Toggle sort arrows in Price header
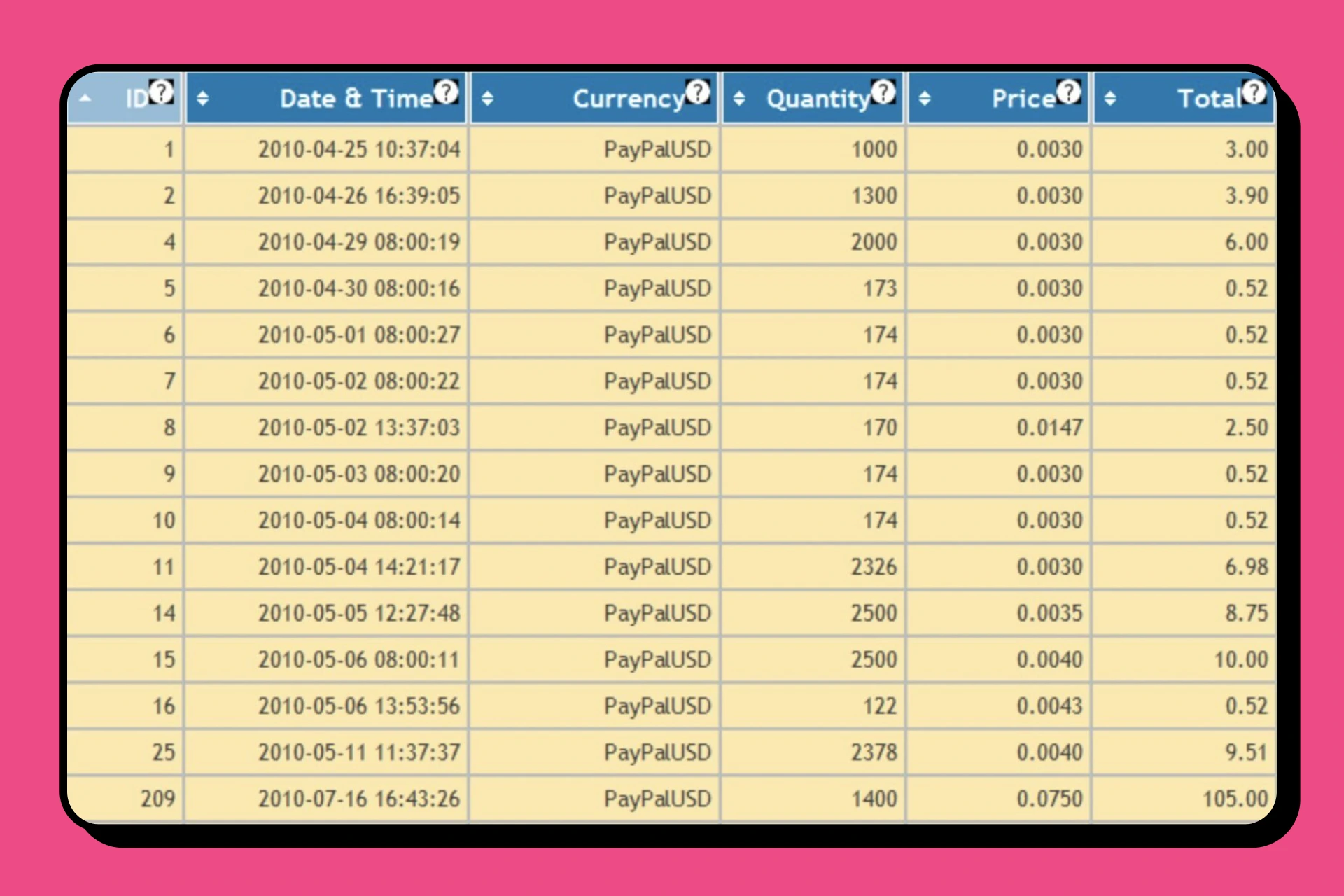Screen dimensions: 1344x896 925,99
